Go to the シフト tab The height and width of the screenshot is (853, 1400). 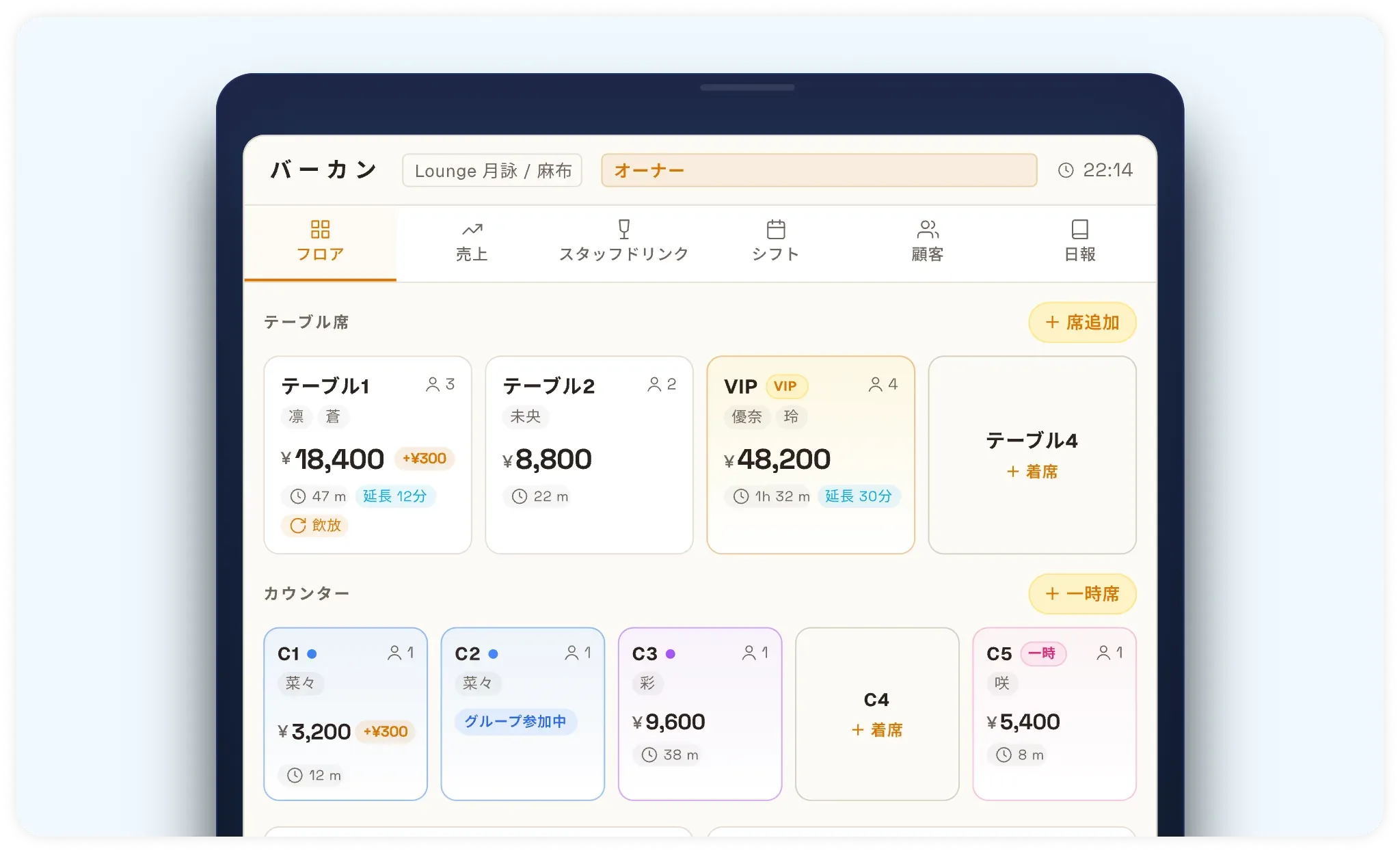tap(775, 242)
